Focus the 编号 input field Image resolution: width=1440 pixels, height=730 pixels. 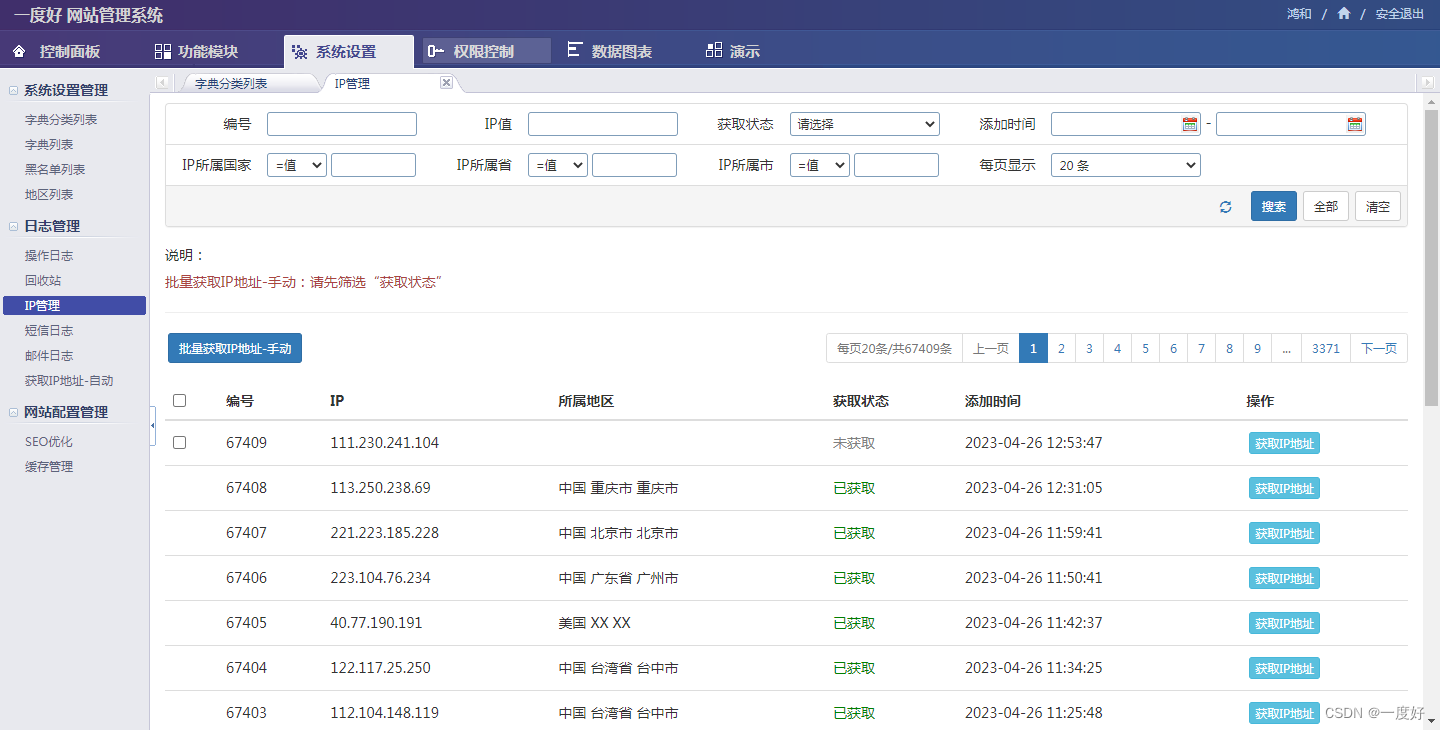pyautogui.click(x=342, y=124)
